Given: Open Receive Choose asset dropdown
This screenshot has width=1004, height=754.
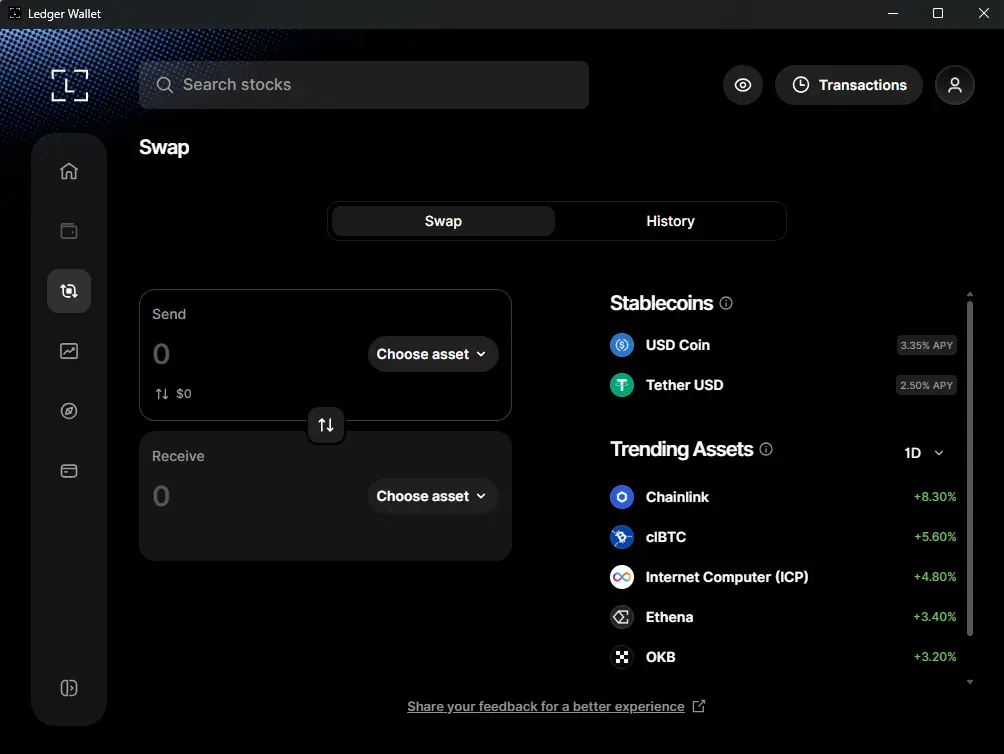Looking at the screenshot, I should click(433, 496).
